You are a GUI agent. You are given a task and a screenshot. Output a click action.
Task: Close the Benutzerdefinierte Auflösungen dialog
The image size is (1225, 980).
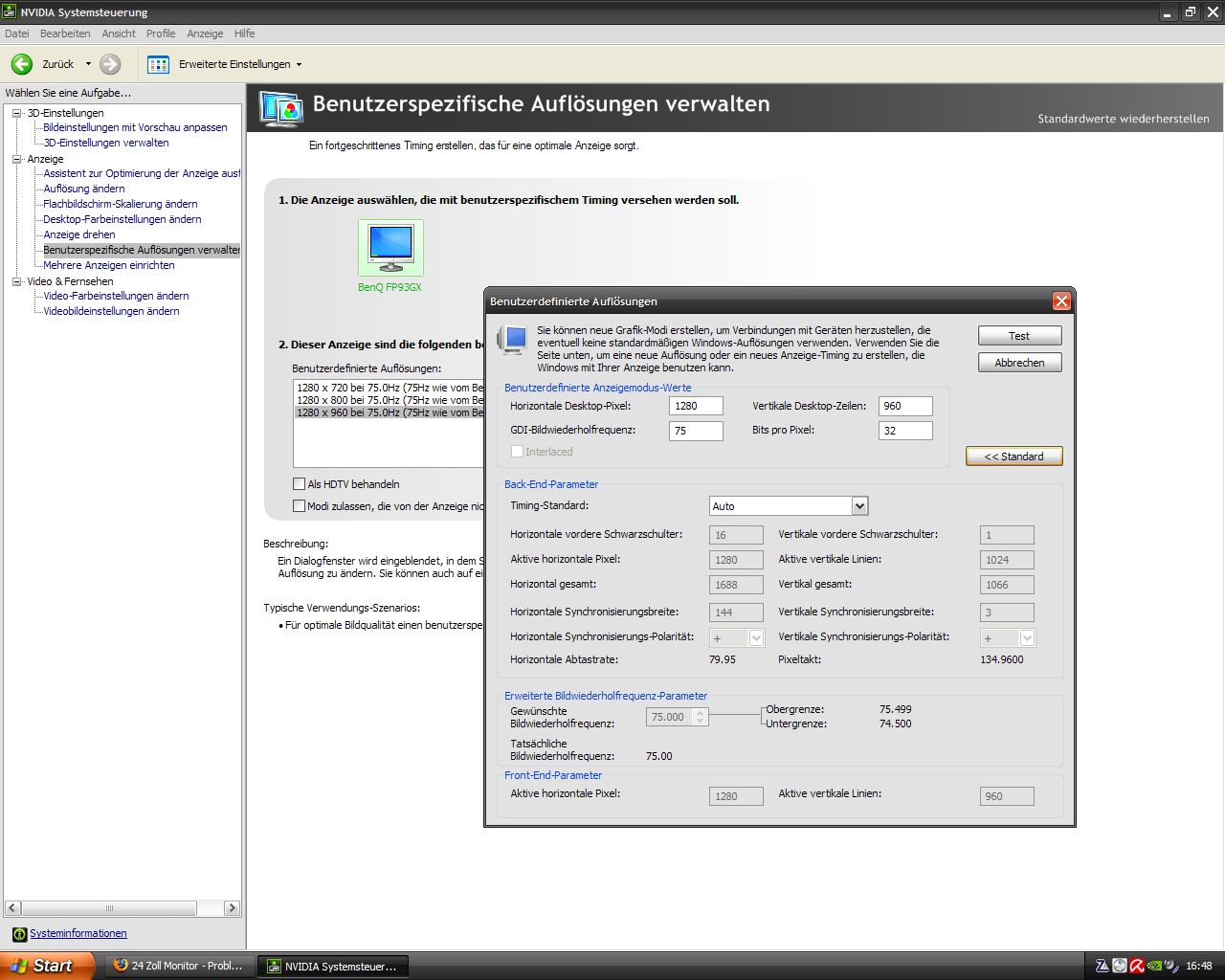(1061, 301)
